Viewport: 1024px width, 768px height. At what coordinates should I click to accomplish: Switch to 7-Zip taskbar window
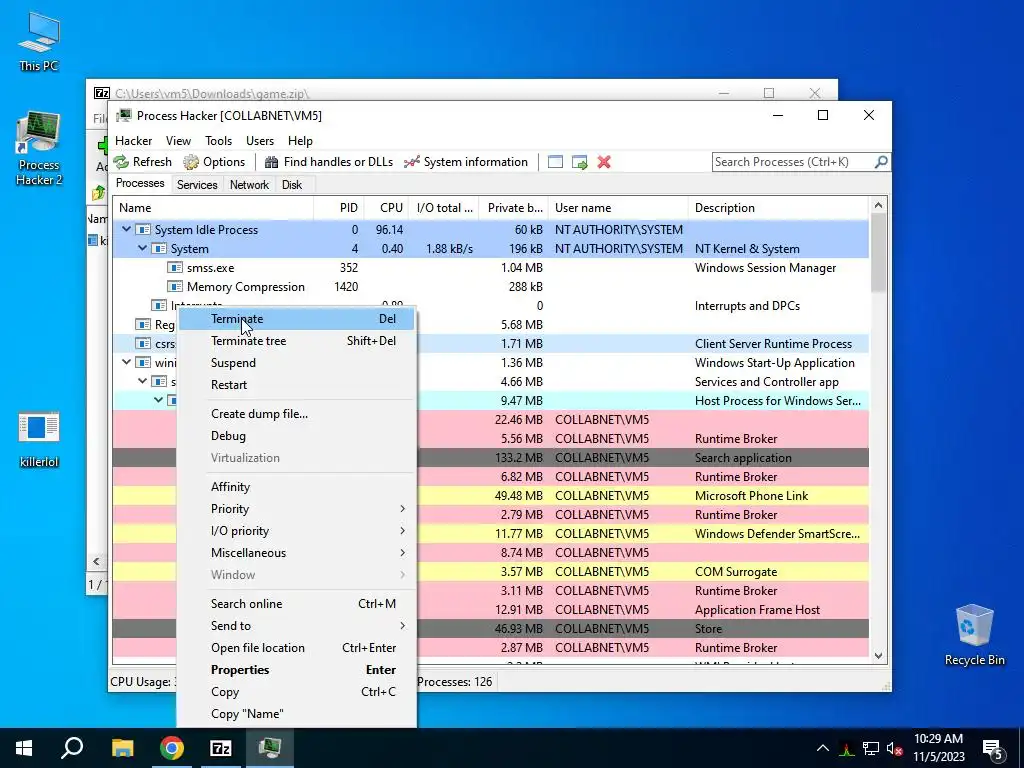[221, 748]
